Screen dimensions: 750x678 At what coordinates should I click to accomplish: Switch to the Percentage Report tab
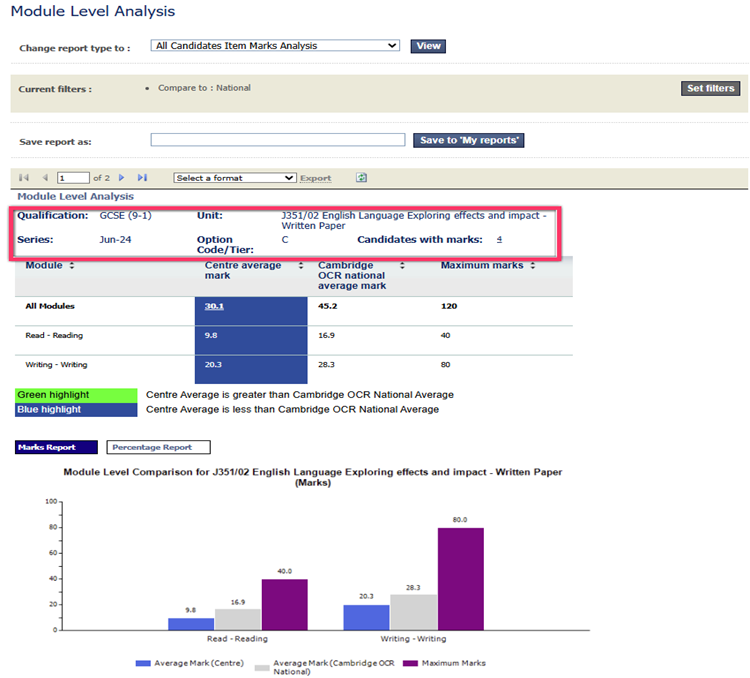click(159, 447)
